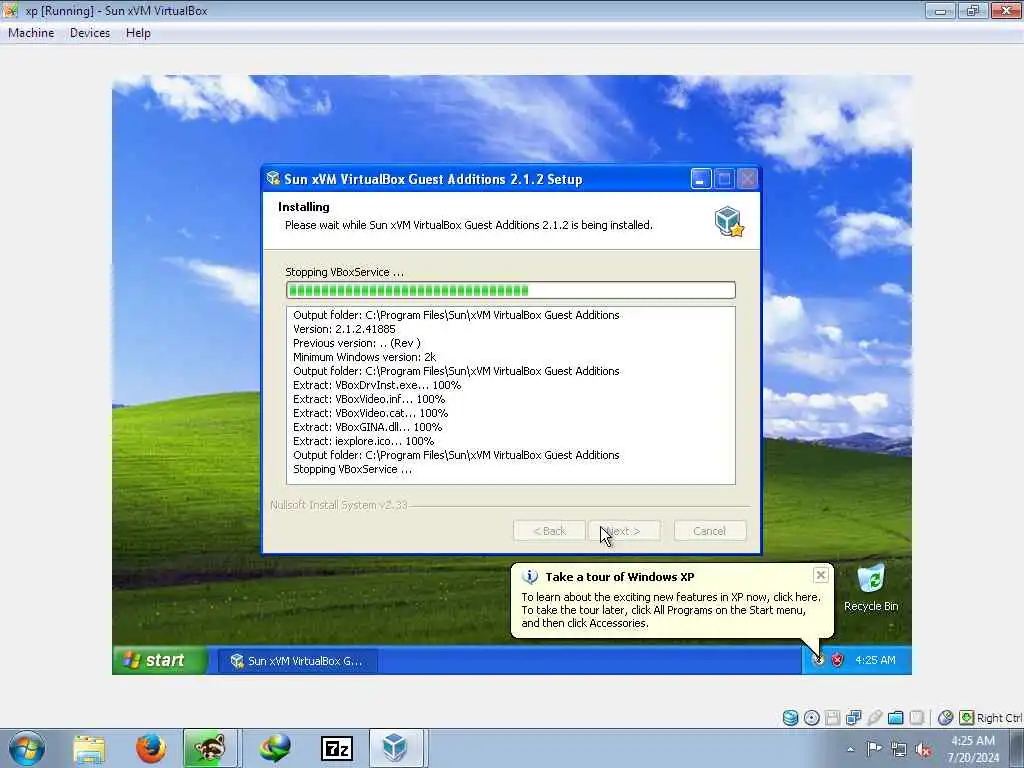Click the XP tour tray icon
This screenshot has width=1024, height=768.
point(818,660)
